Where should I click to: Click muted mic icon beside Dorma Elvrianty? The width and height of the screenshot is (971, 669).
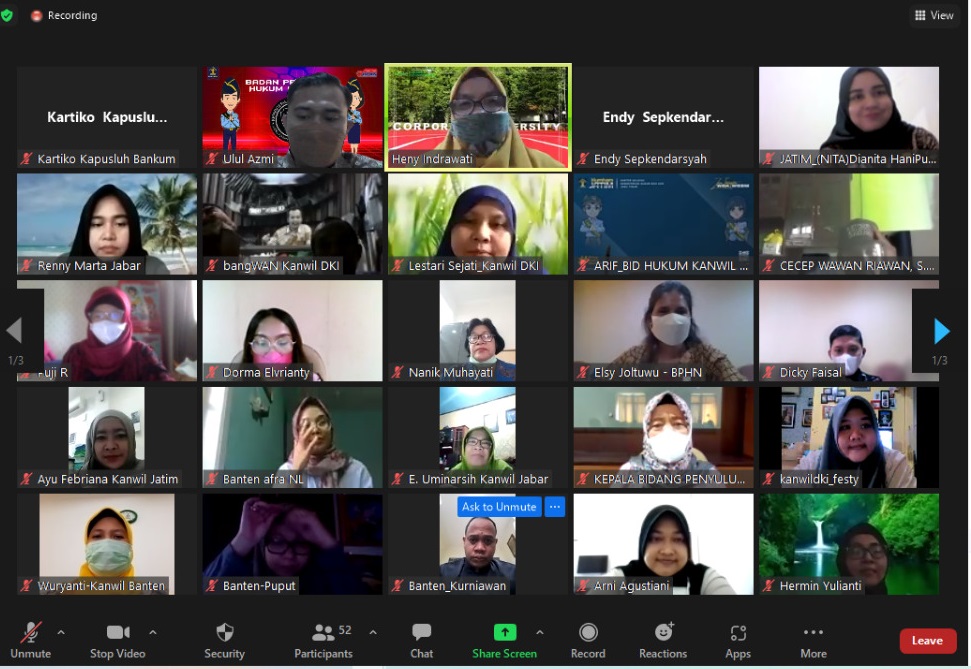click(212, 372)
